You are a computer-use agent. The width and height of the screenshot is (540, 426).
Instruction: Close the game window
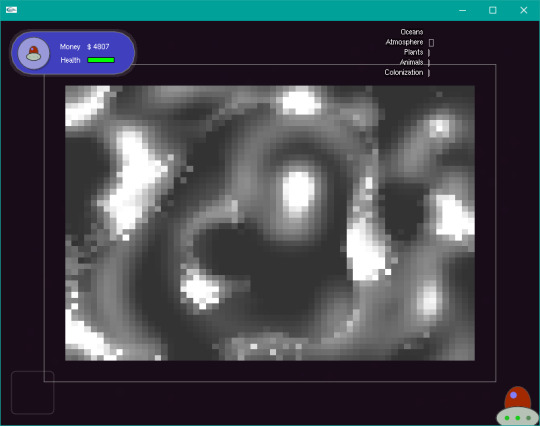tap(523, 10)
